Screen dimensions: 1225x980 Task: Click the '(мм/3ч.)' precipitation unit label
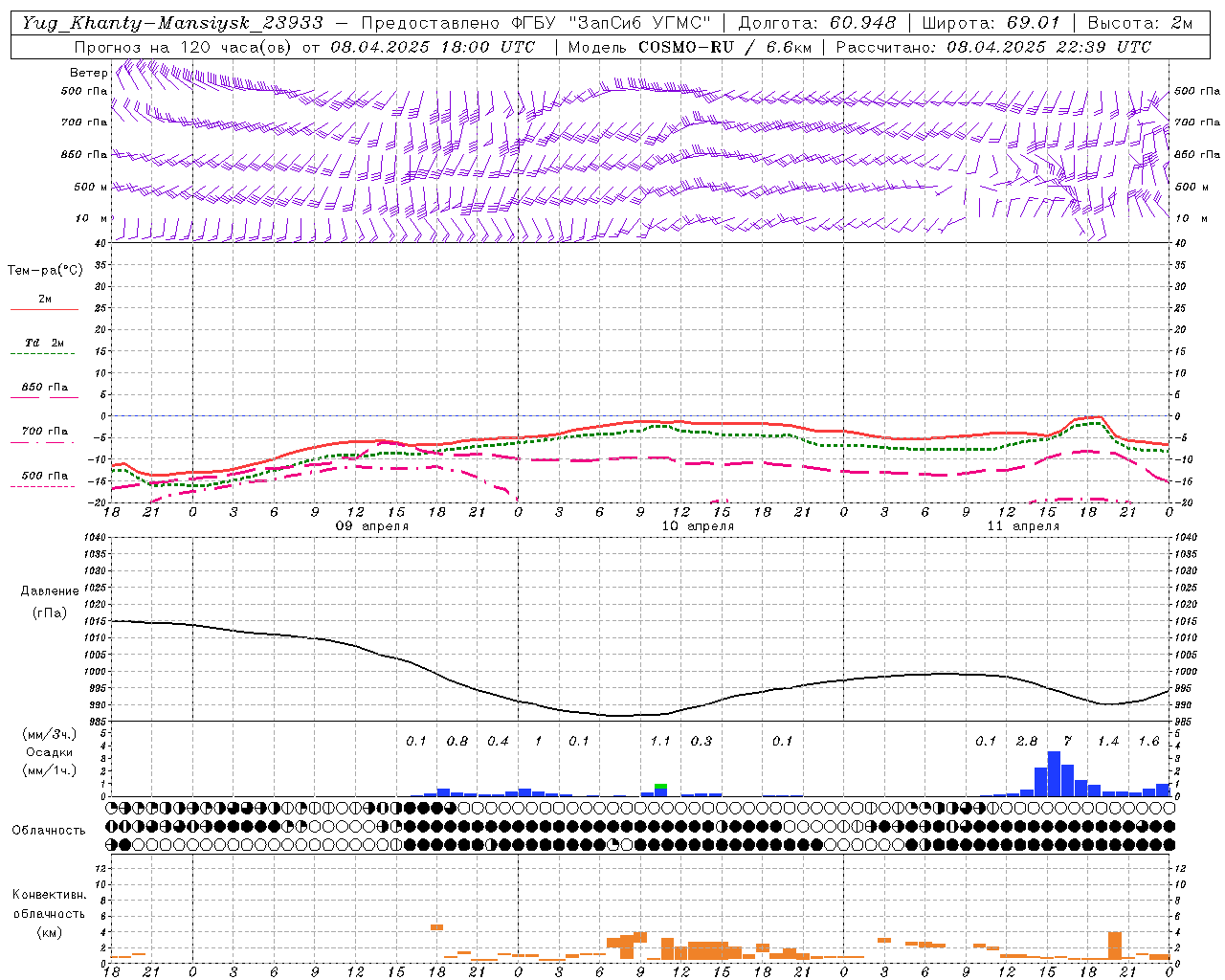[50, 735]
